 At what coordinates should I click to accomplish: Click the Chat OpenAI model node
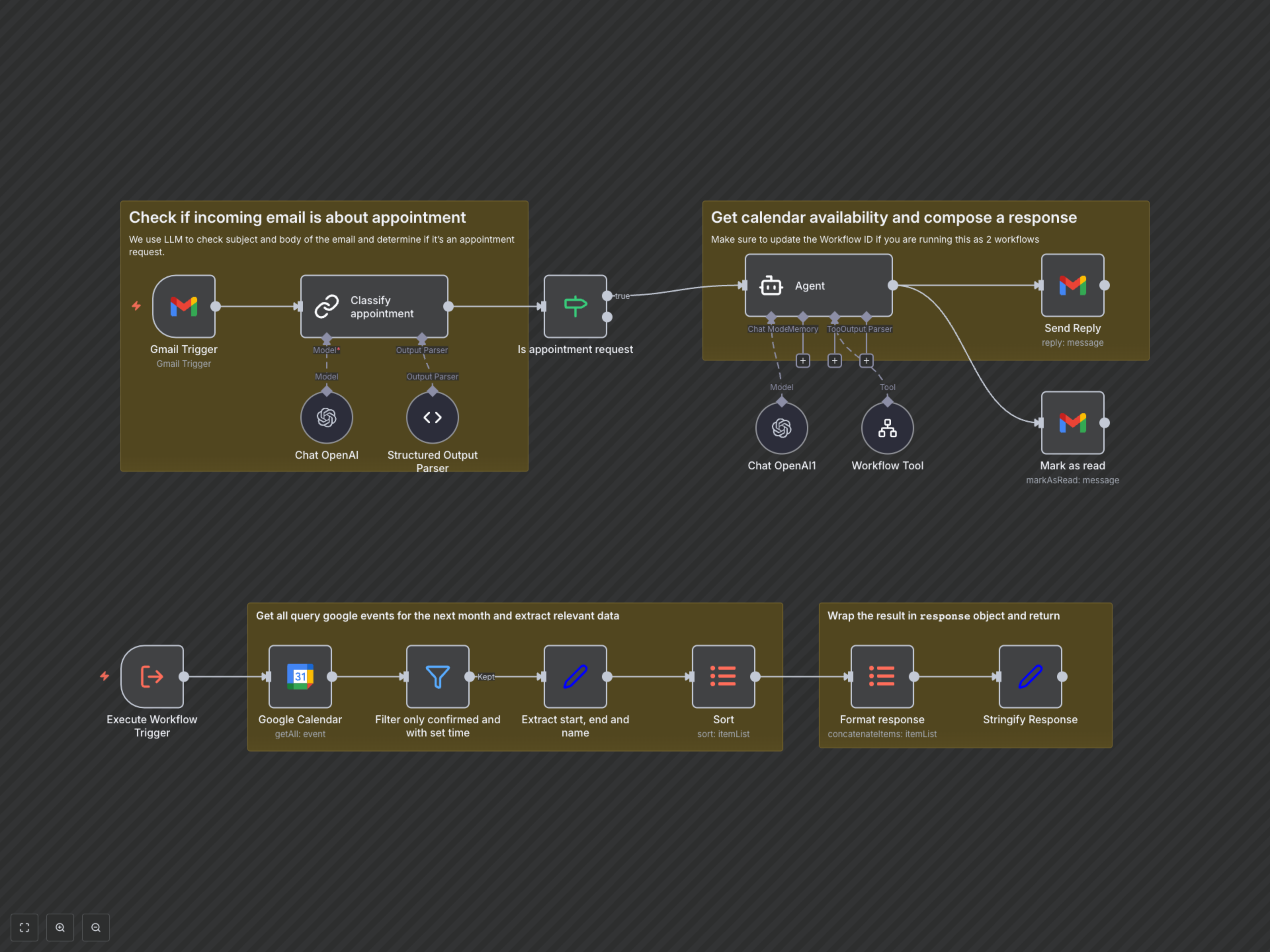point(326,417)
